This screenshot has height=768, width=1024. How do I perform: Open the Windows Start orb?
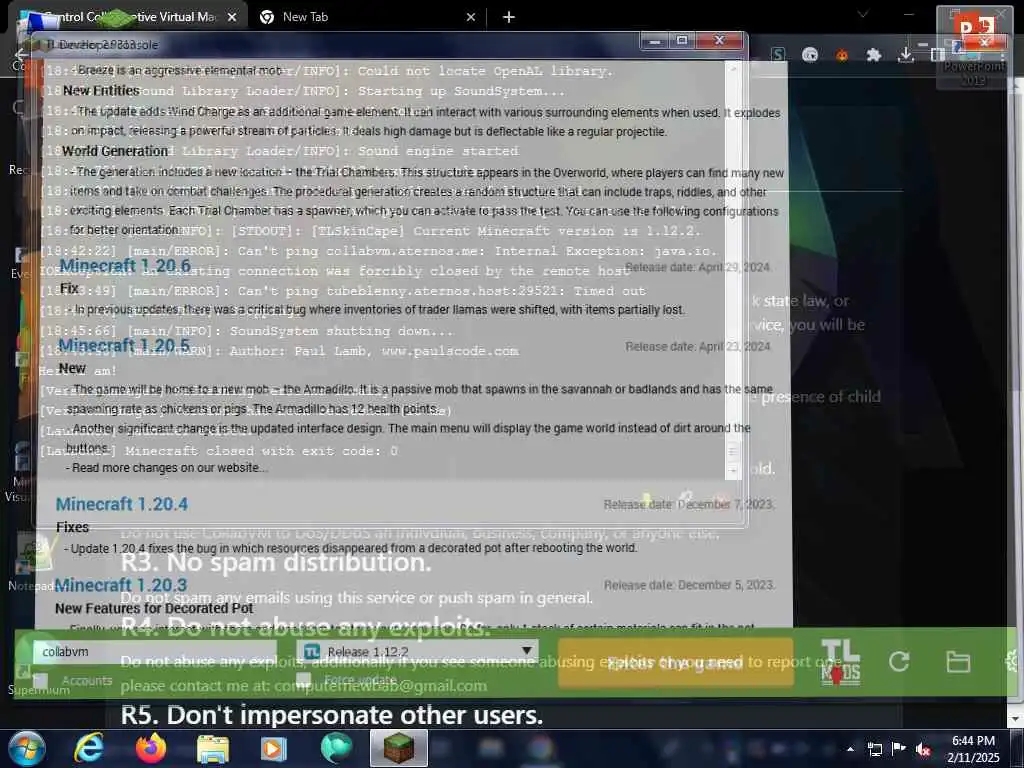[x=26, y=748]
